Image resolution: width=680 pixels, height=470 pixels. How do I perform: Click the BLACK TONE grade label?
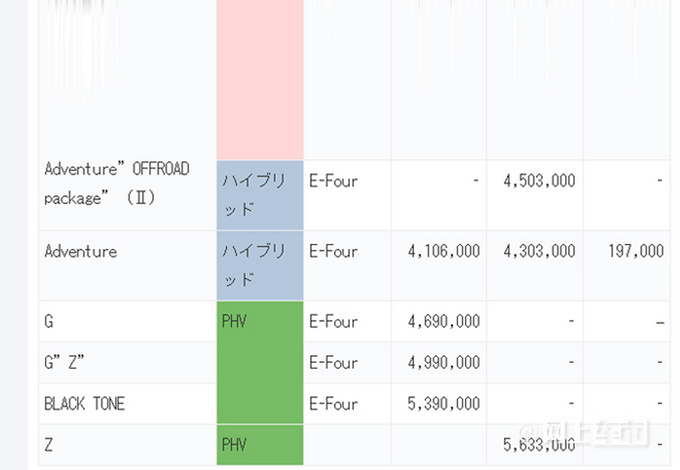[x=128, y=404]
